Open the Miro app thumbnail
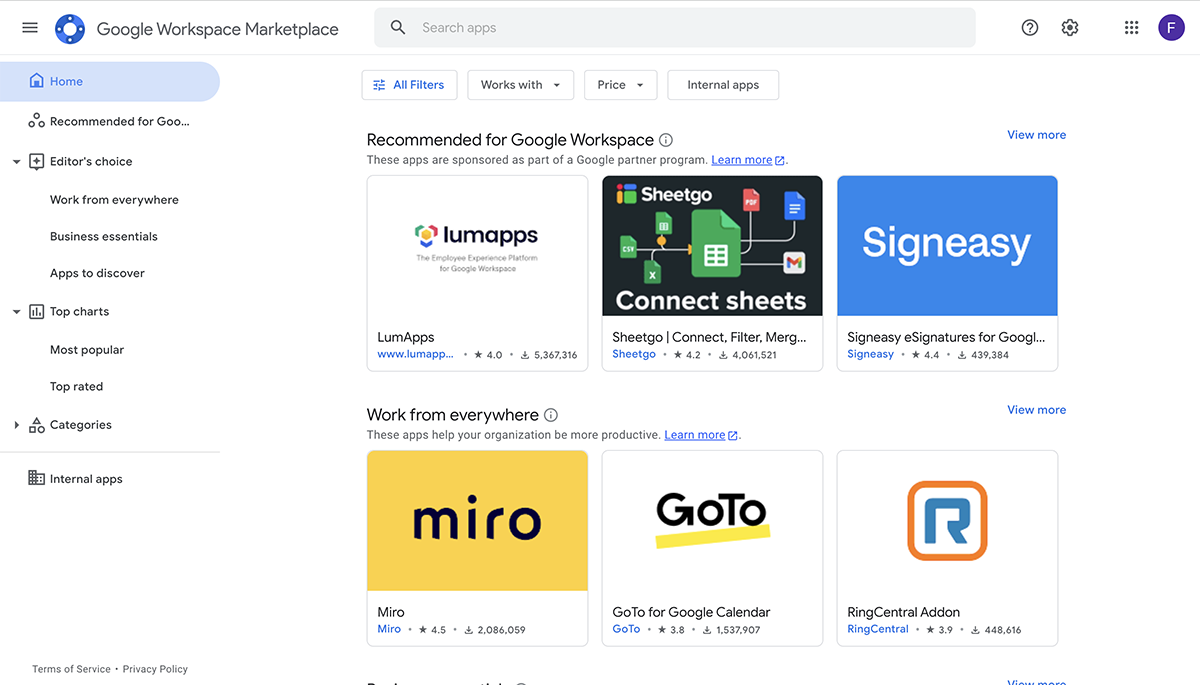The height and width of the screenshot is (685, 1200). (x=477, y=521)
